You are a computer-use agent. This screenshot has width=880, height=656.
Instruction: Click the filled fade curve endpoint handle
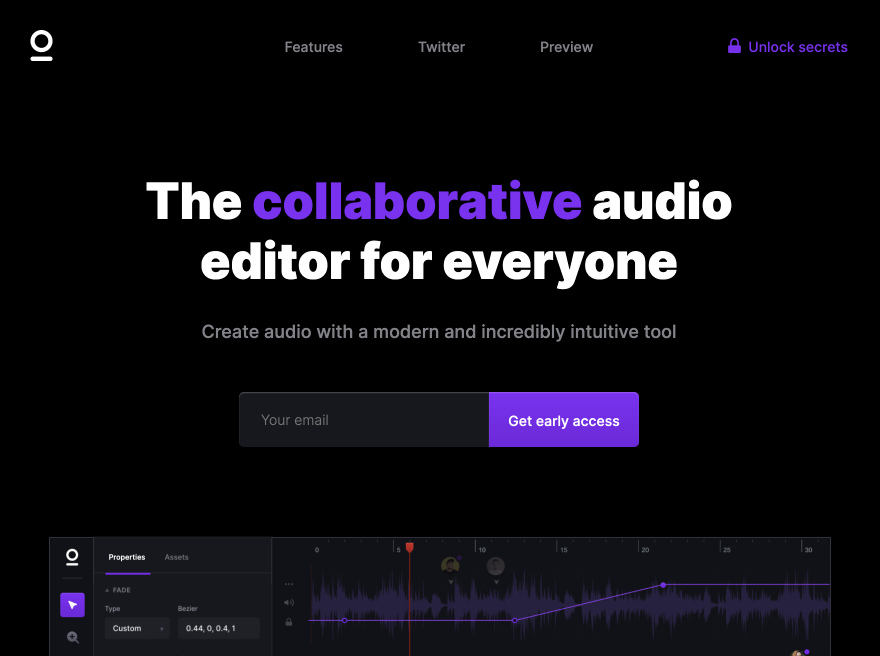coord(663,585)
